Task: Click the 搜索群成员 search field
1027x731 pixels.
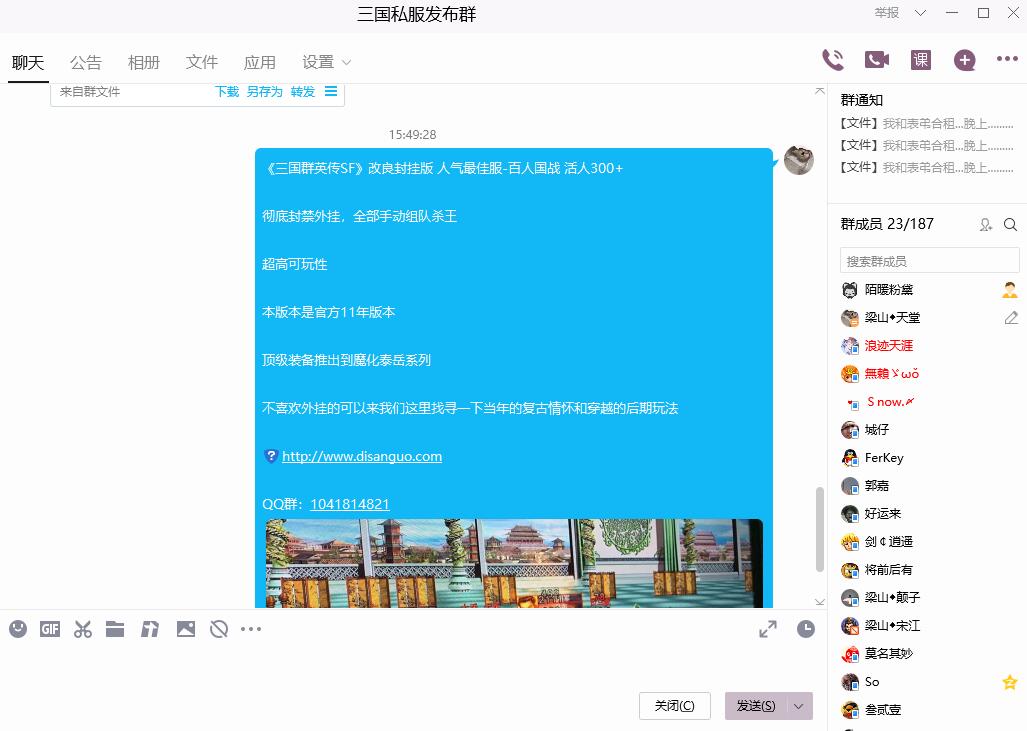Action: pyautogui.click(x=929, y=261)
